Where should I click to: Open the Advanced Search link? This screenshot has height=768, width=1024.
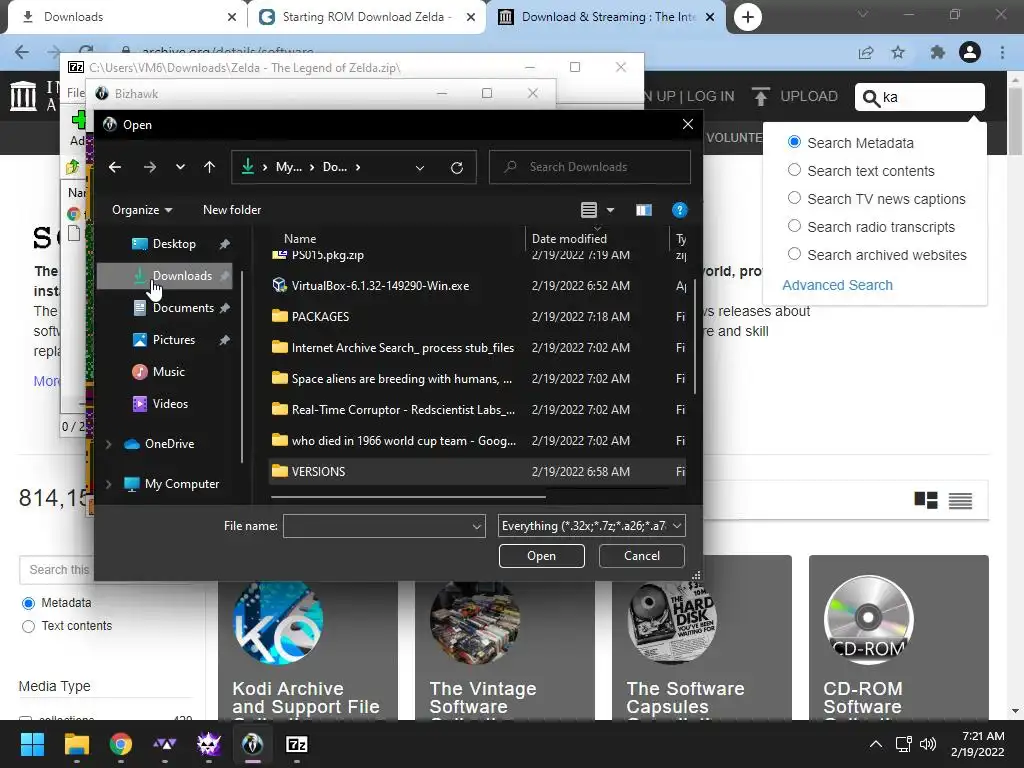coord(837,285)
